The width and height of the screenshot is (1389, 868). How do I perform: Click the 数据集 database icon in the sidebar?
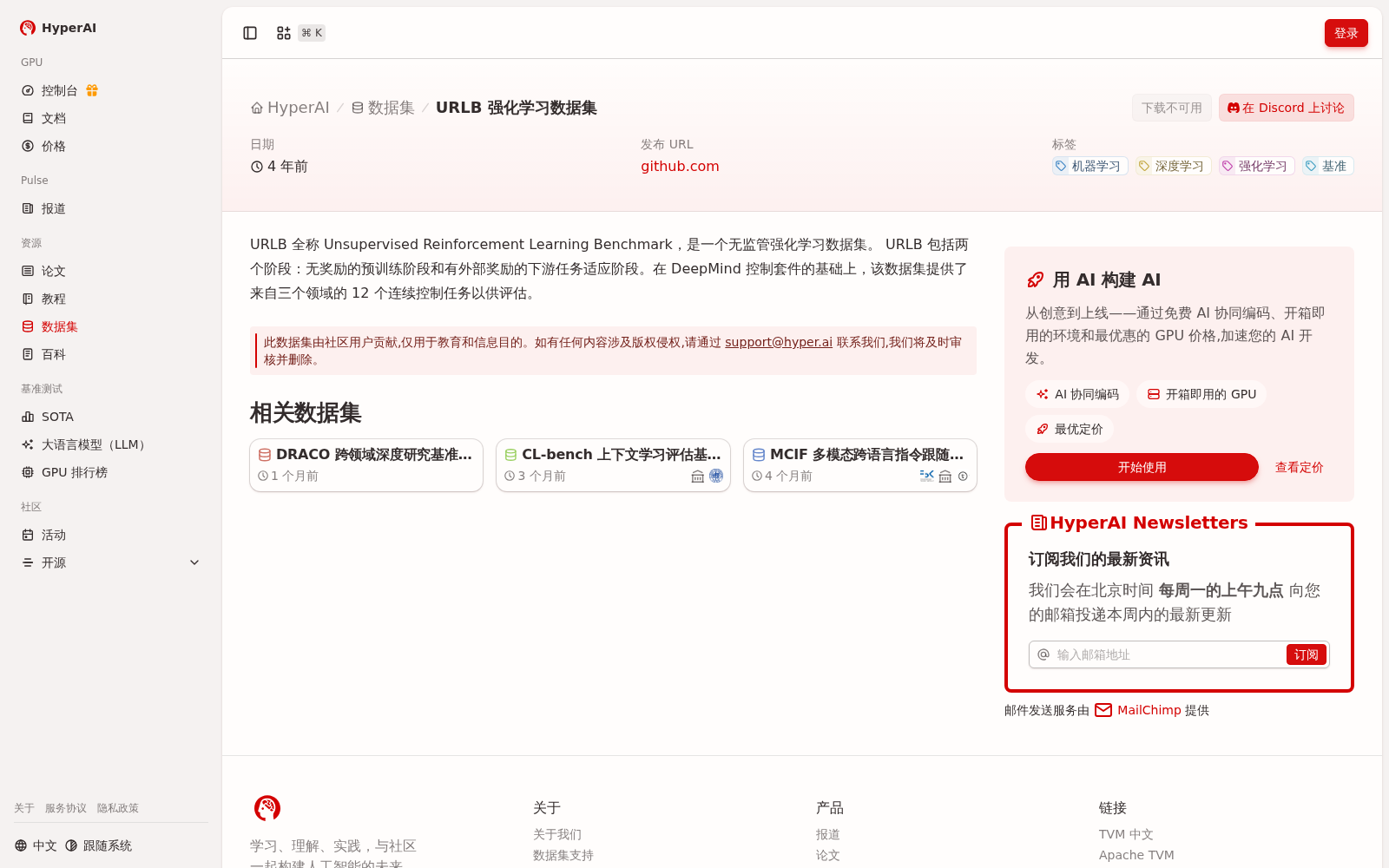coord(28,326)
